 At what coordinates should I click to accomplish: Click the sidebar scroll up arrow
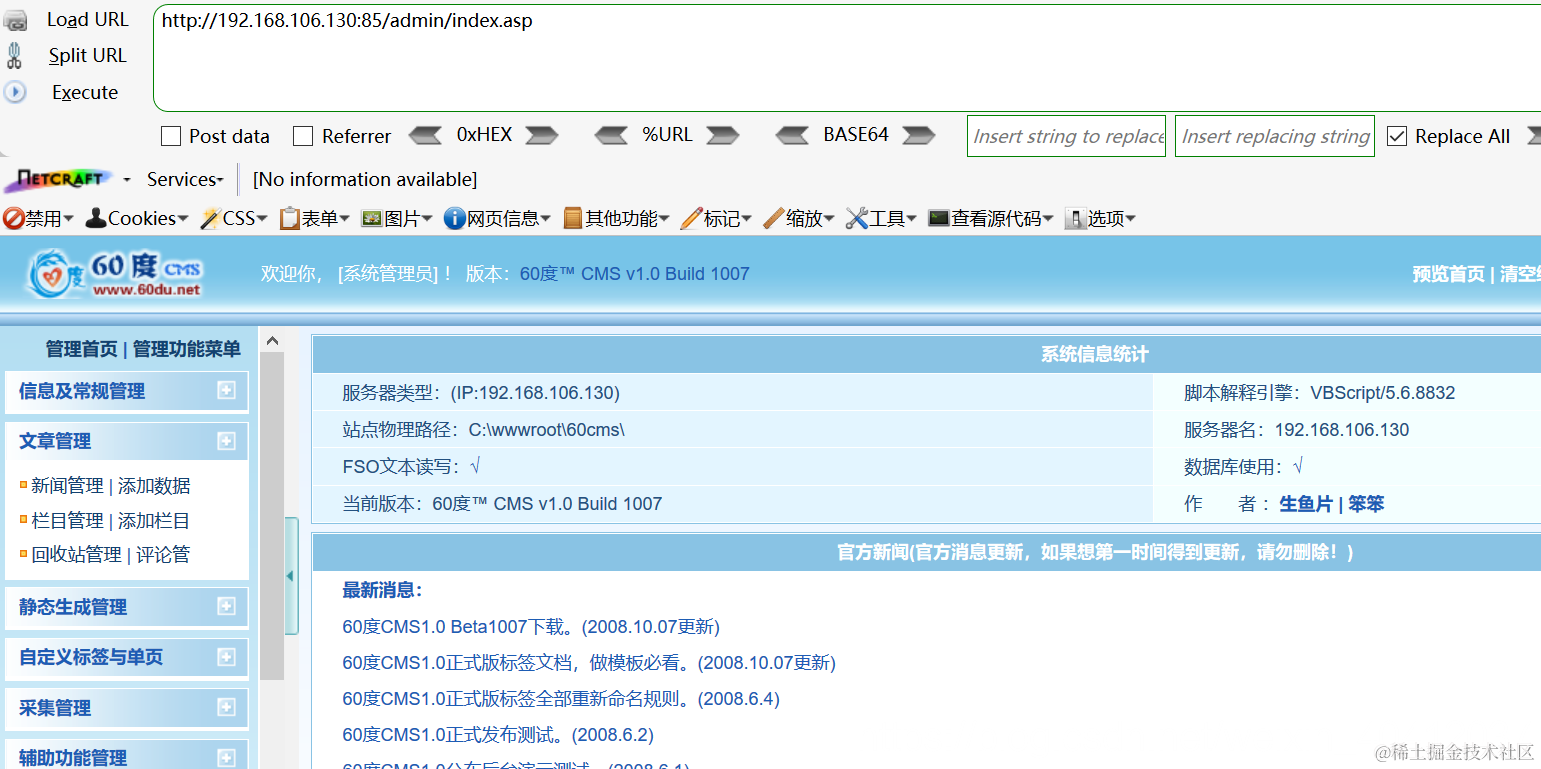point(272,341)
